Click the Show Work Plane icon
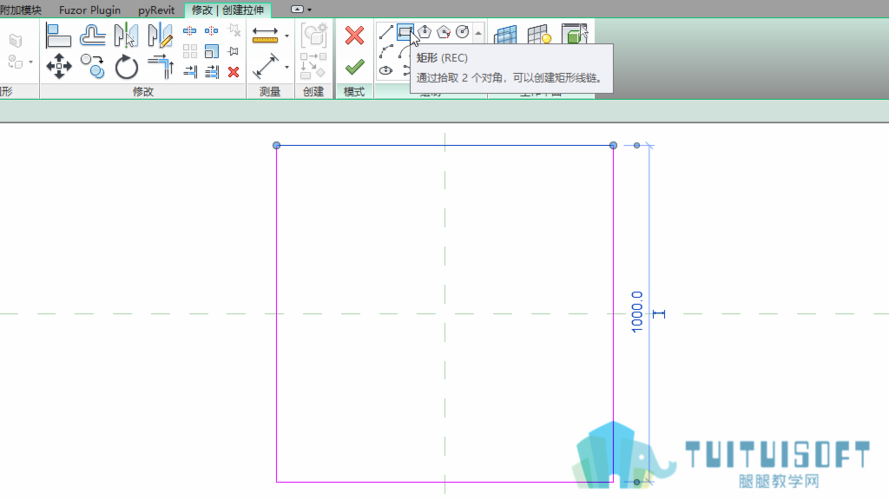889x500 pixels. point(539,34)
